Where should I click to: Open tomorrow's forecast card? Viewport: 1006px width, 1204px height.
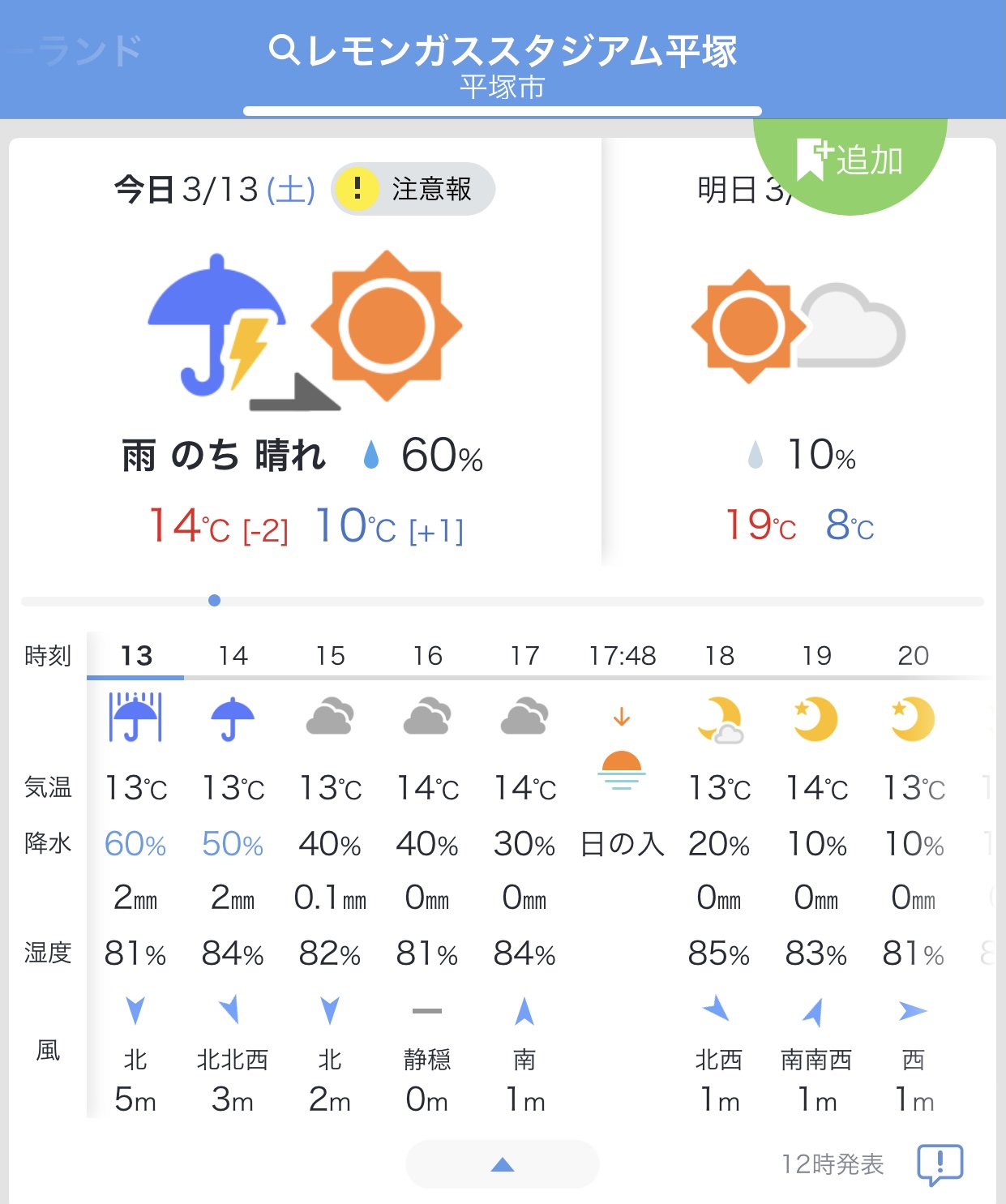[x=798, y=365]
